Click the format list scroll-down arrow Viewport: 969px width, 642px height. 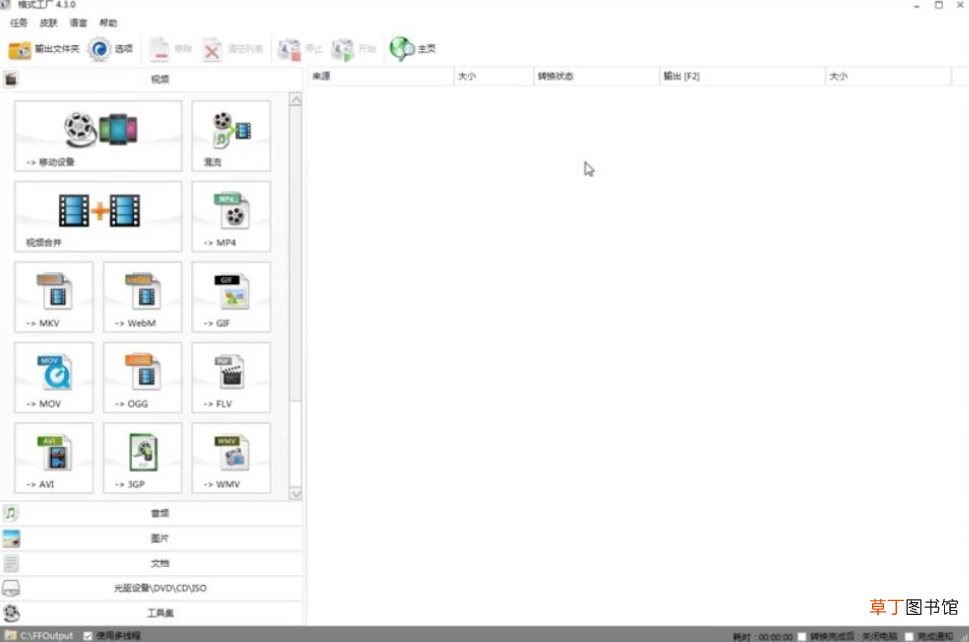point(295,493)
